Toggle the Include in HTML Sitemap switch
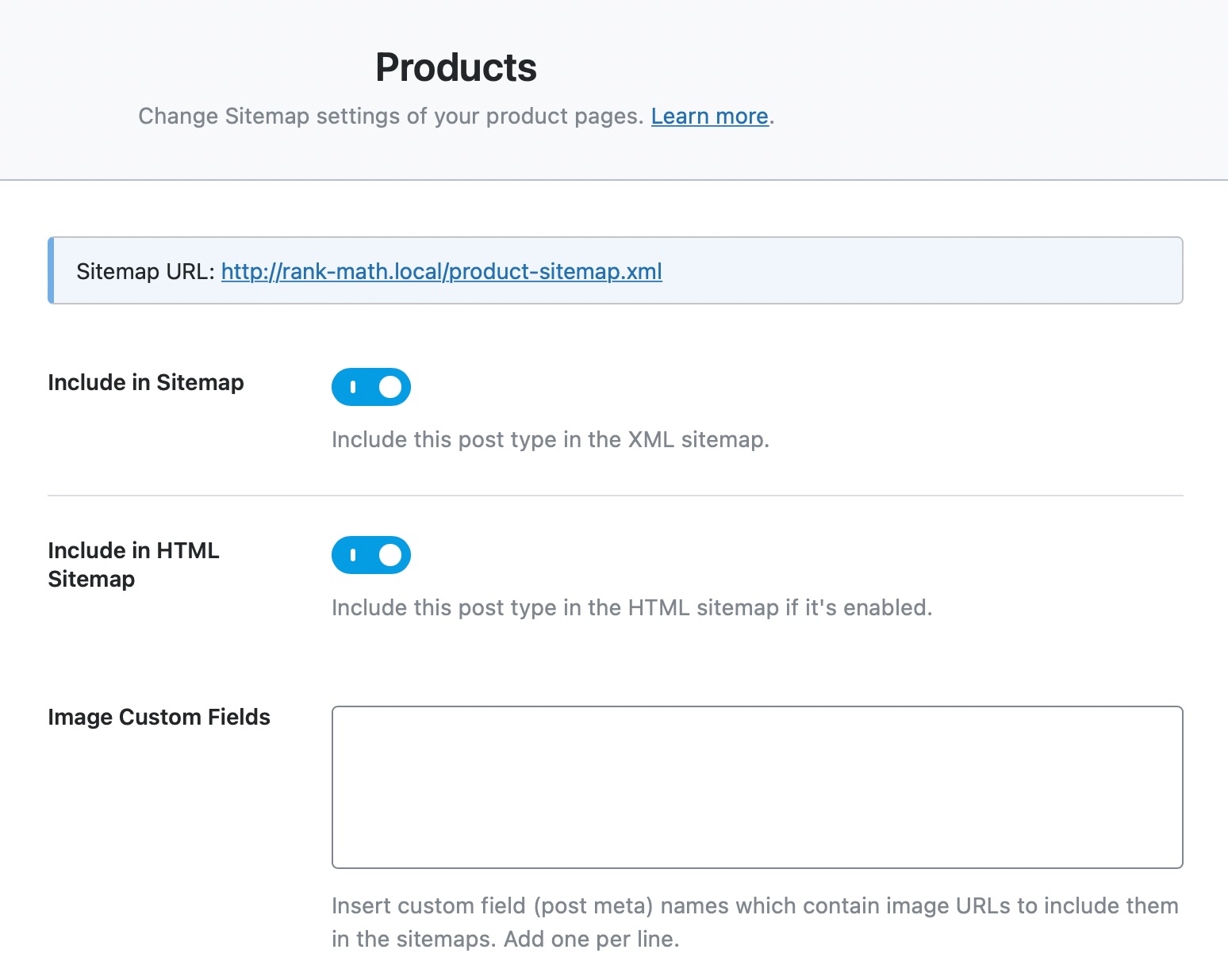This screenshot has height=980, width=1228. pos(371,555)
